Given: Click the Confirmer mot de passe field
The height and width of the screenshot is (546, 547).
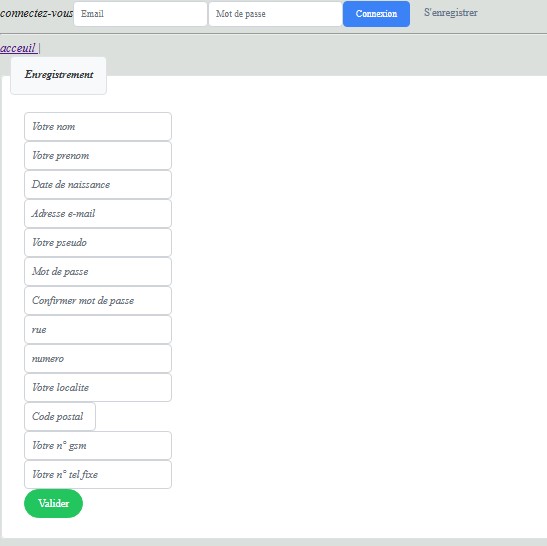Looking at the screenshot, I should click(x=98, y=300).
